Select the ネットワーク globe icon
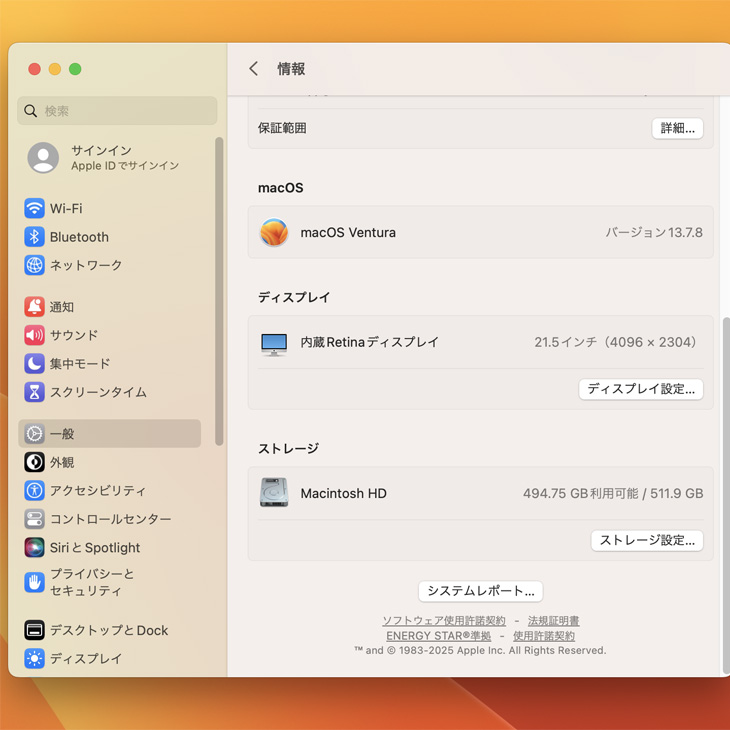The width and height of the screenshot is (730, 730). coord(34,265)
